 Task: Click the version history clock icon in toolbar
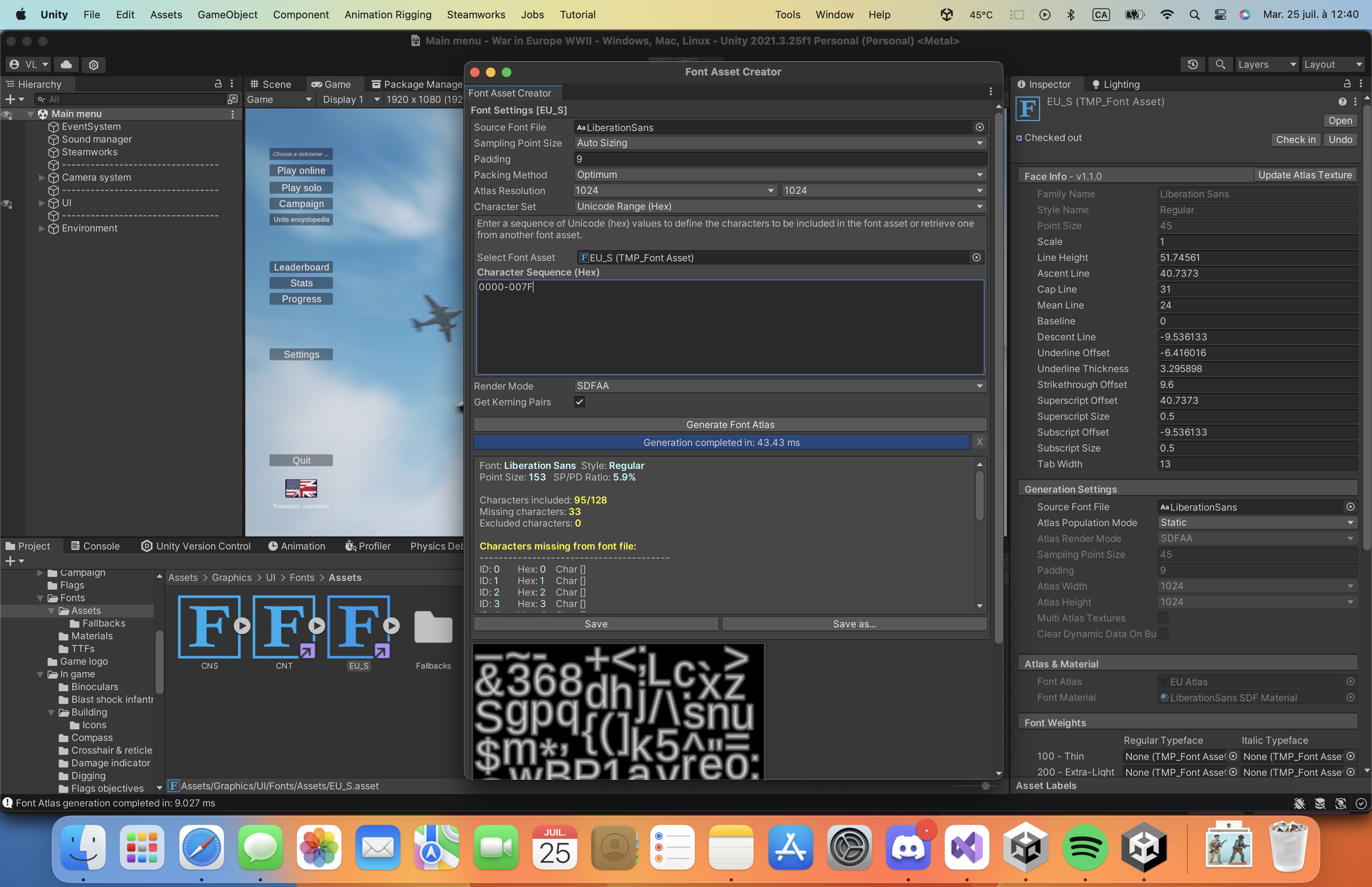(x=1193, y=64)
